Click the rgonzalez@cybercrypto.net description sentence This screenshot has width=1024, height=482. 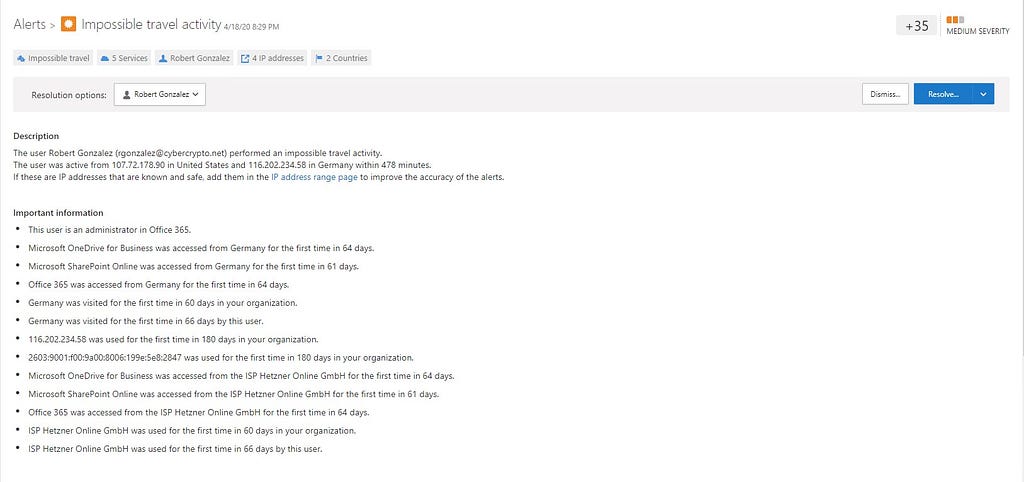[197, 153]
